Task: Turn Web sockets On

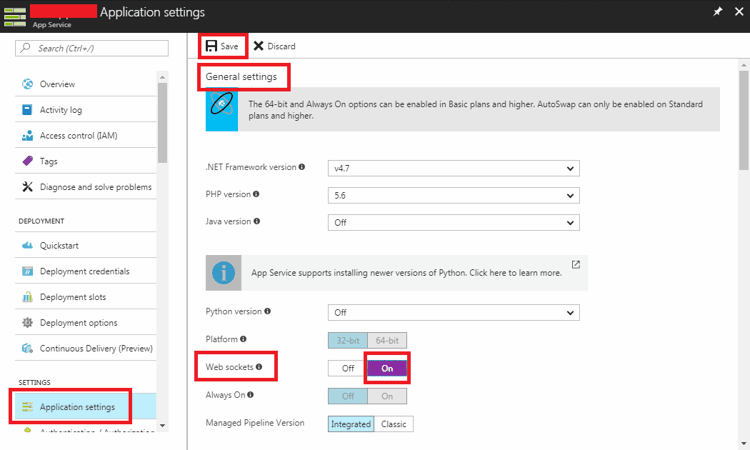Action: click(387, 368)
